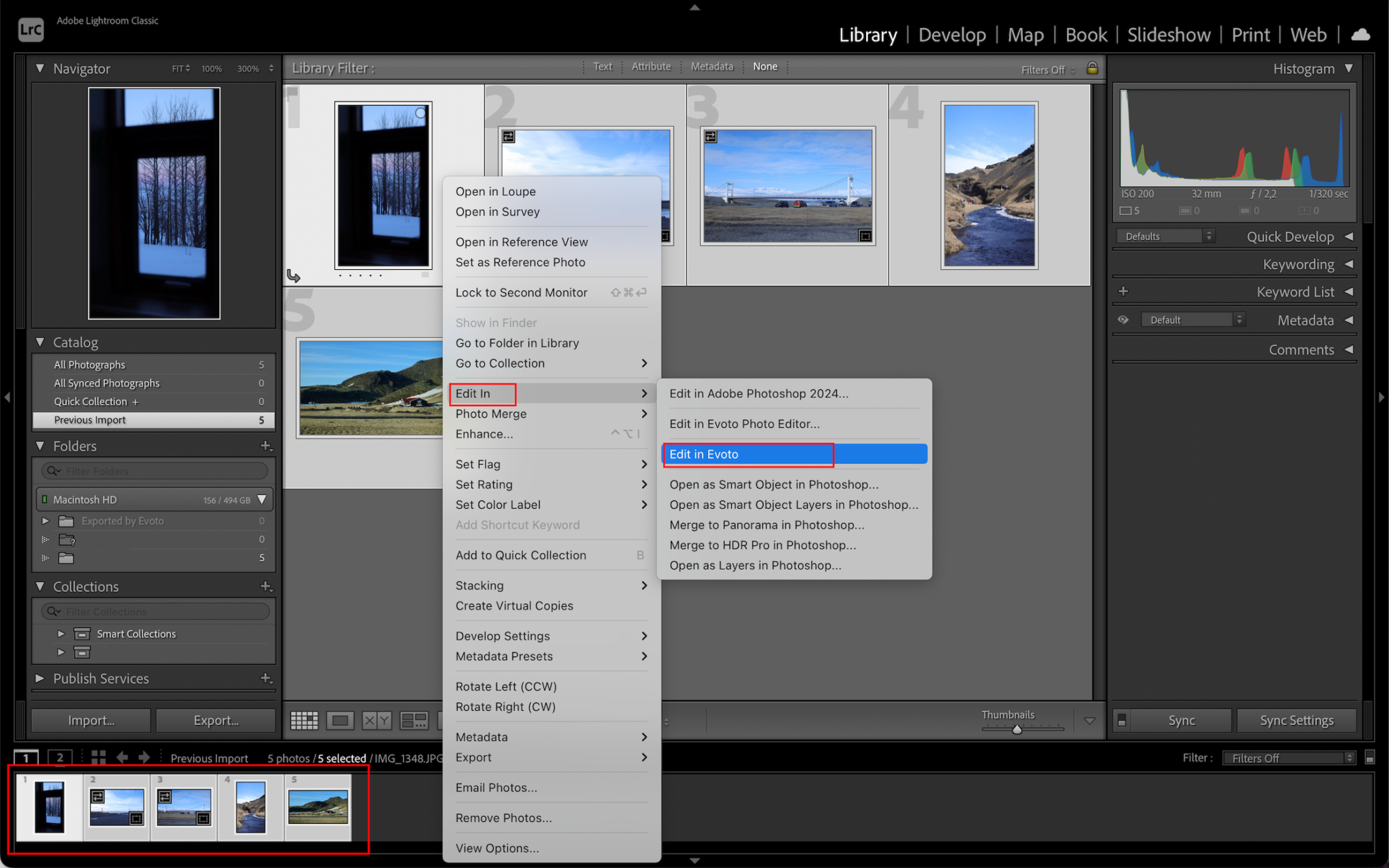
Task: Open filmstrip Filters Off dropdown
Action: point(1289,757)
